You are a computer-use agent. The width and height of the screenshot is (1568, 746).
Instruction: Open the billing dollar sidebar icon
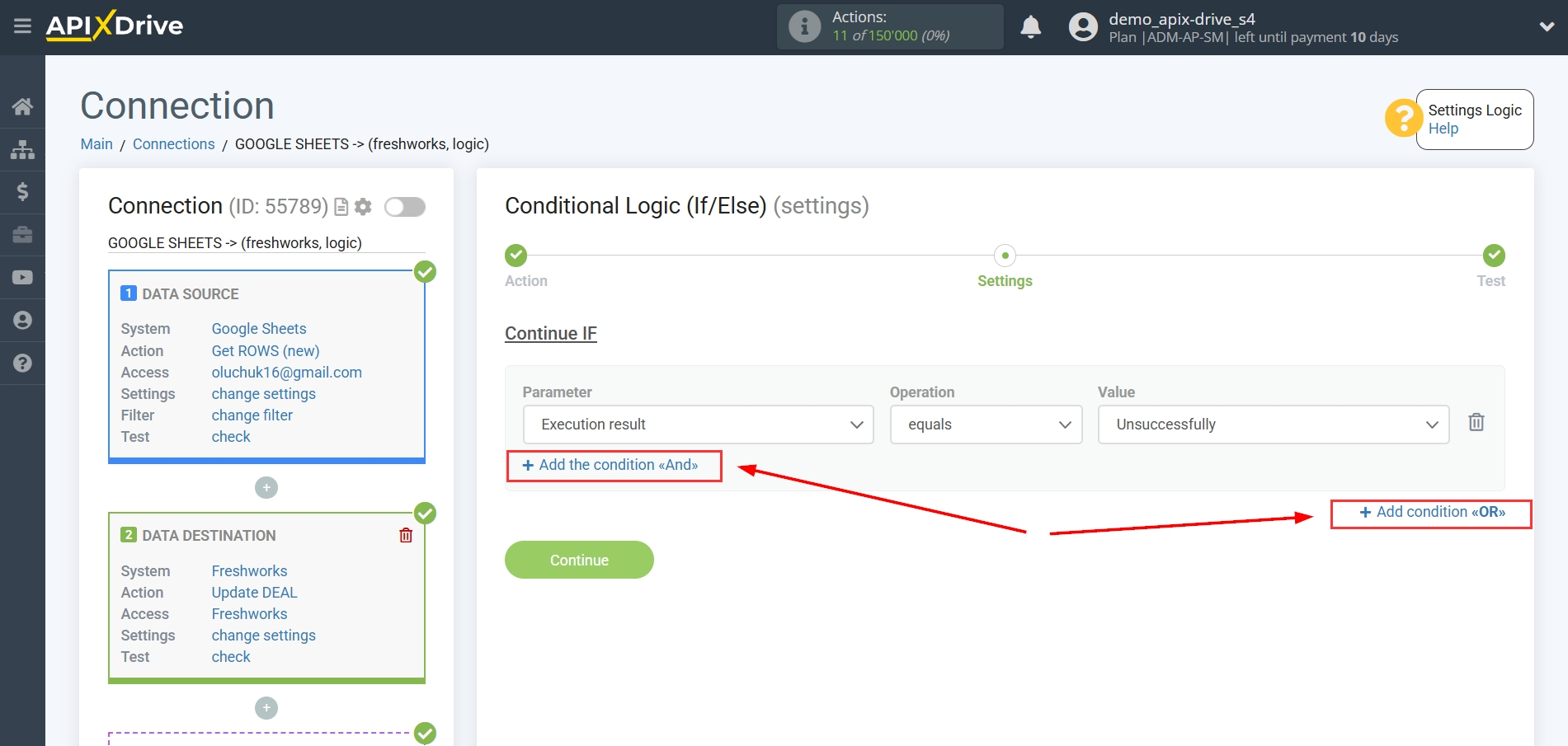coord(22,192)
